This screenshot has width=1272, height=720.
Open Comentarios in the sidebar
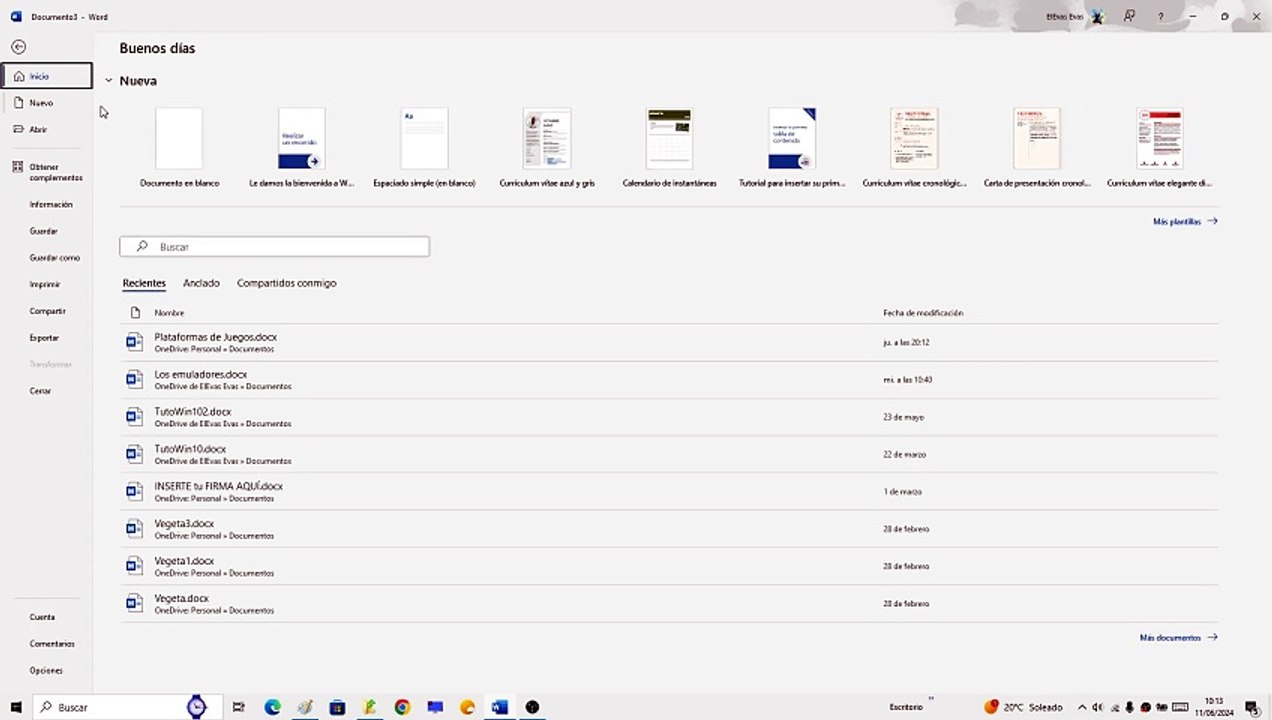[x=52, y=644]
